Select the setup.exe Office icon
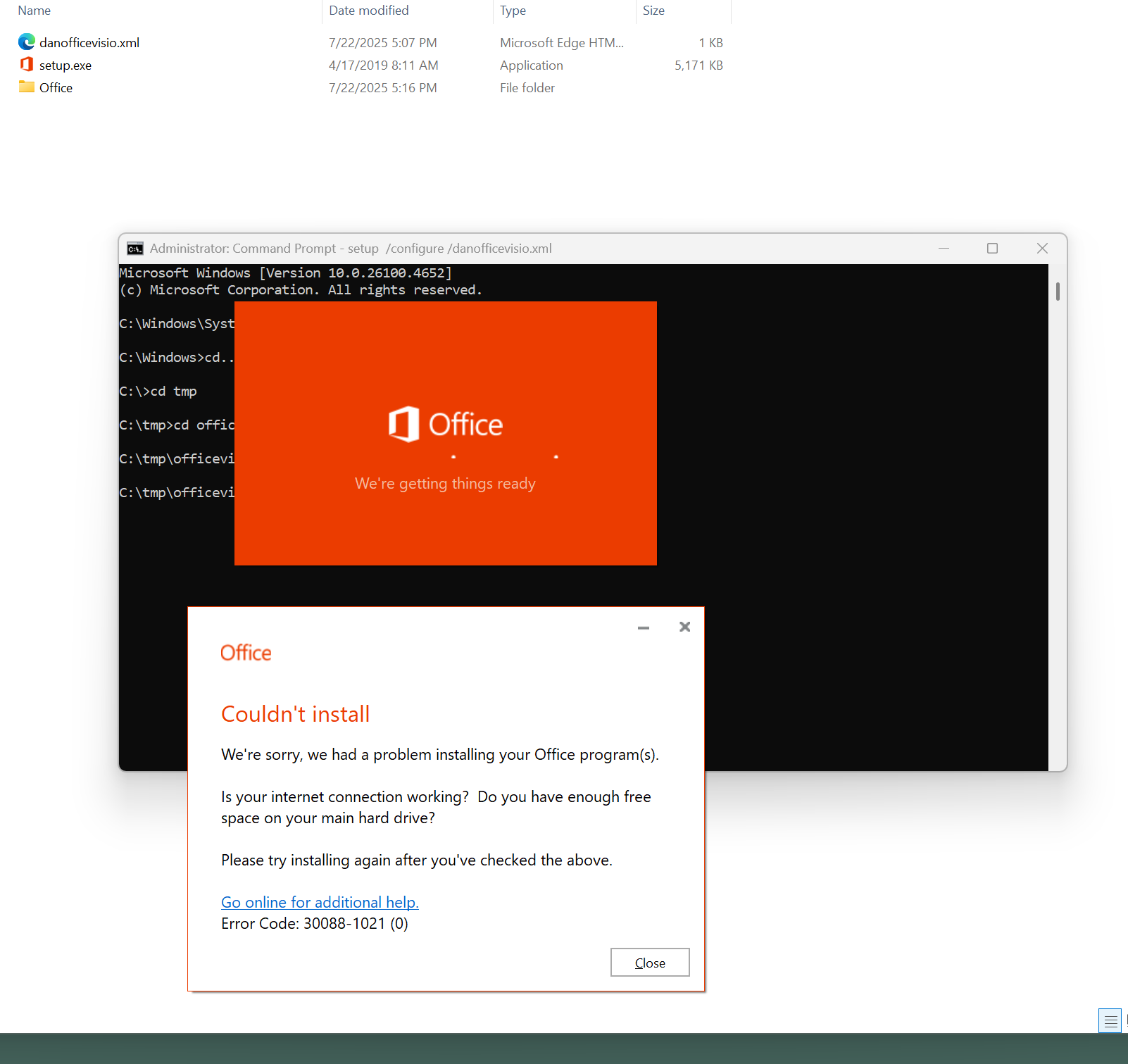Viewport: 1128px width, 1064px height. point(27,65)
